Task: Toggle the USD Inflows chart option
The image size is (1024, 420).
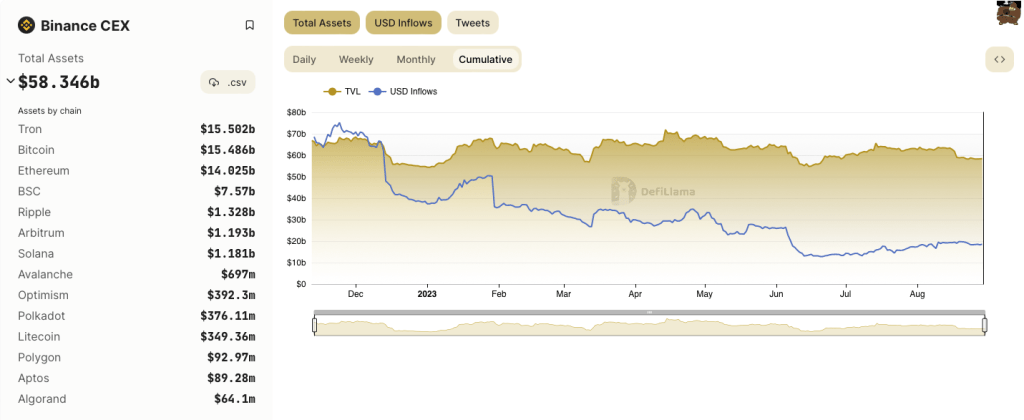Action: click(x=402, y=22)
